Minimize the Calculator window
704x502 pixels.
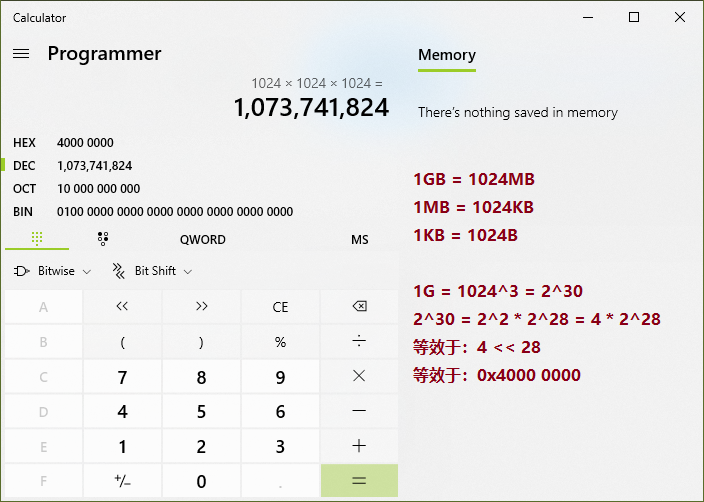[588, 18]
